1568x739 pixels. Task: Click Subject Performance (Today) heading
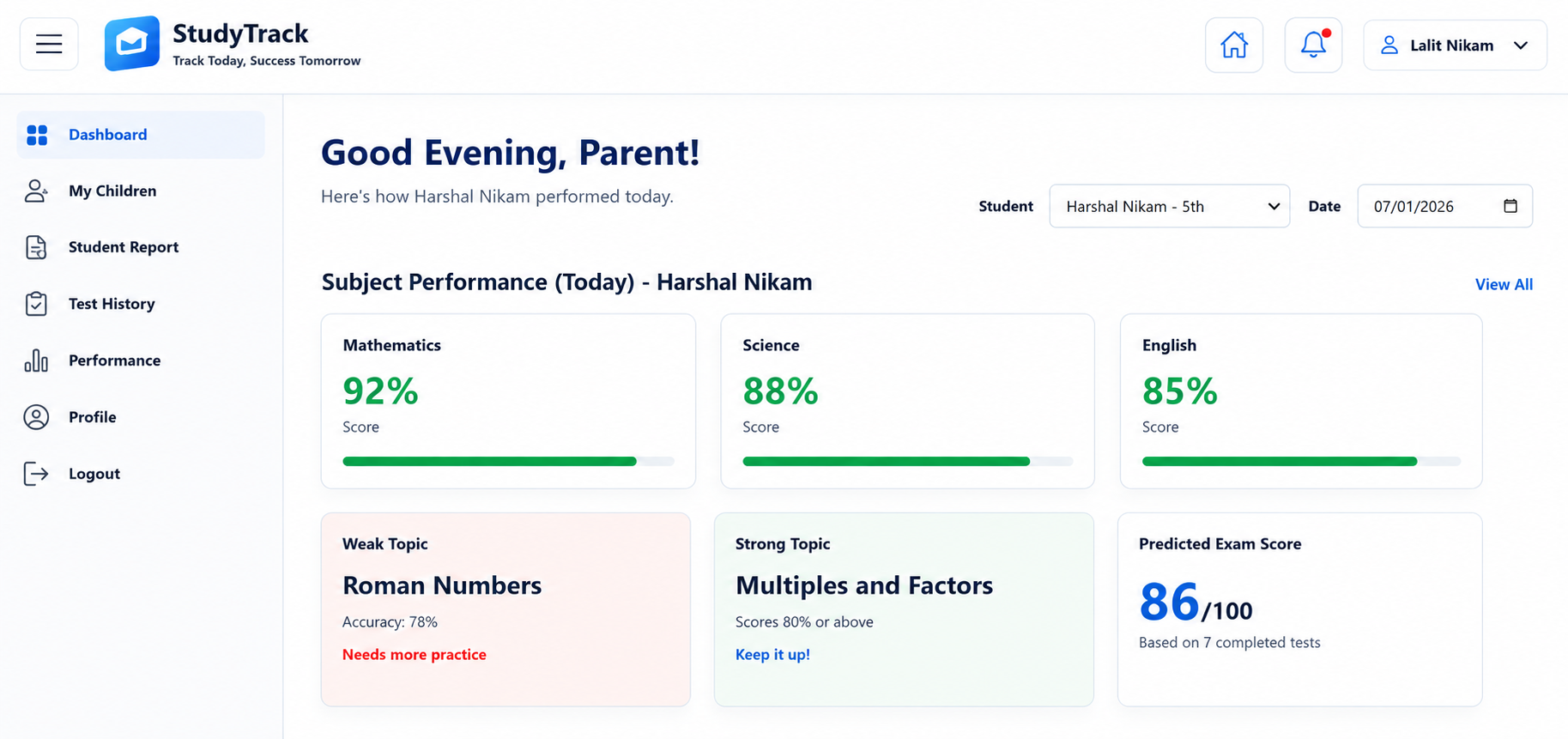pos(566,282)
